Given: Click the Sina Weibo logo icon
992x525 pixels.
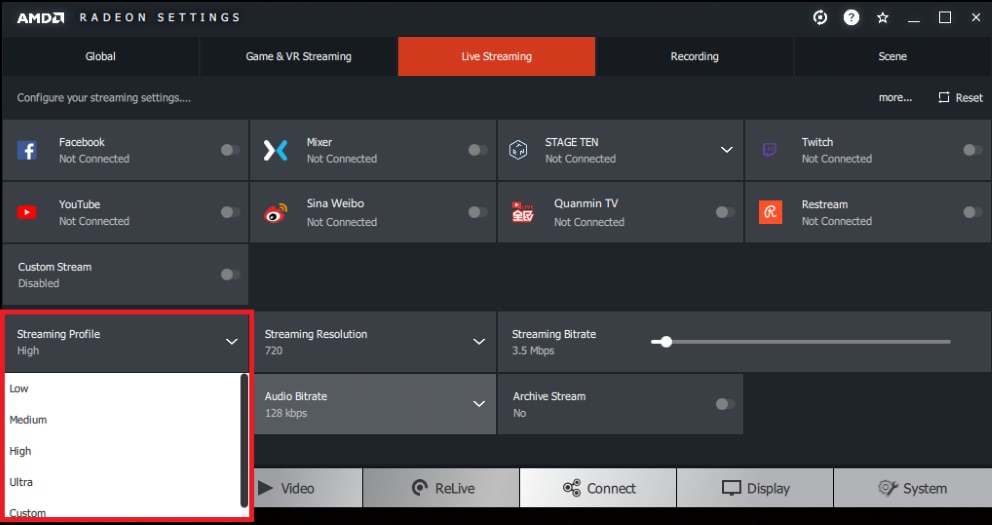Looking at the screenshot, I should coord(276,213).
